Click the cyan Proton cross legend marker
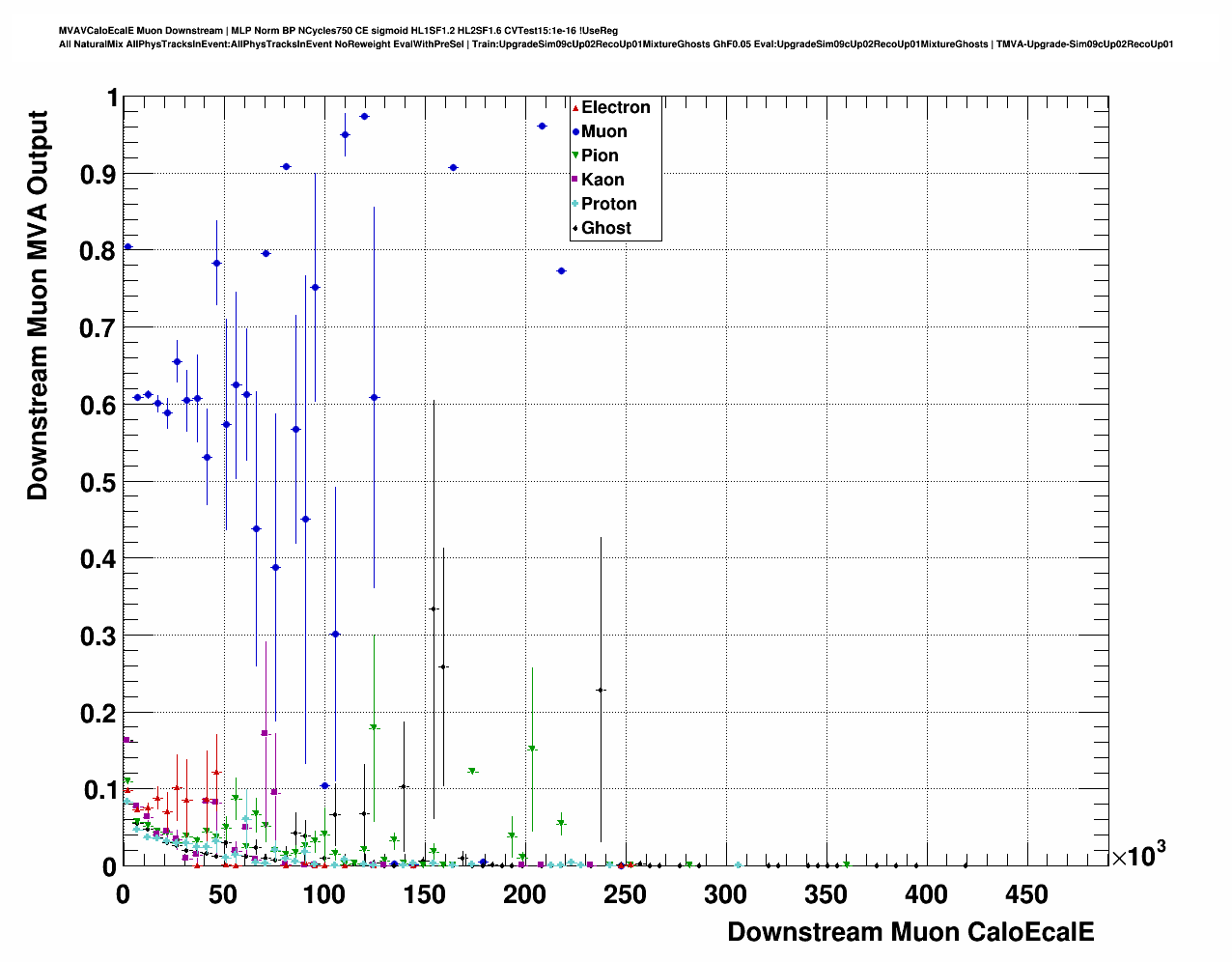 click(575, 204)
